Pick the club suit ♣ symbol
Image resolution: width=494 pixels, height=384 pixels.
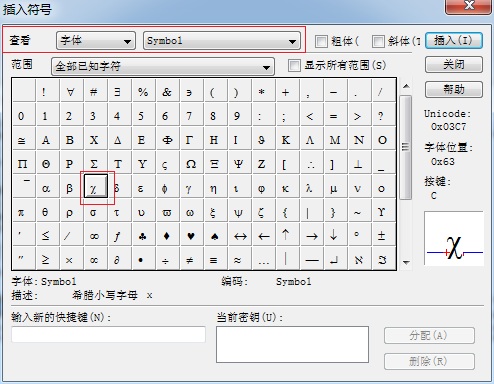click(143, 236)
